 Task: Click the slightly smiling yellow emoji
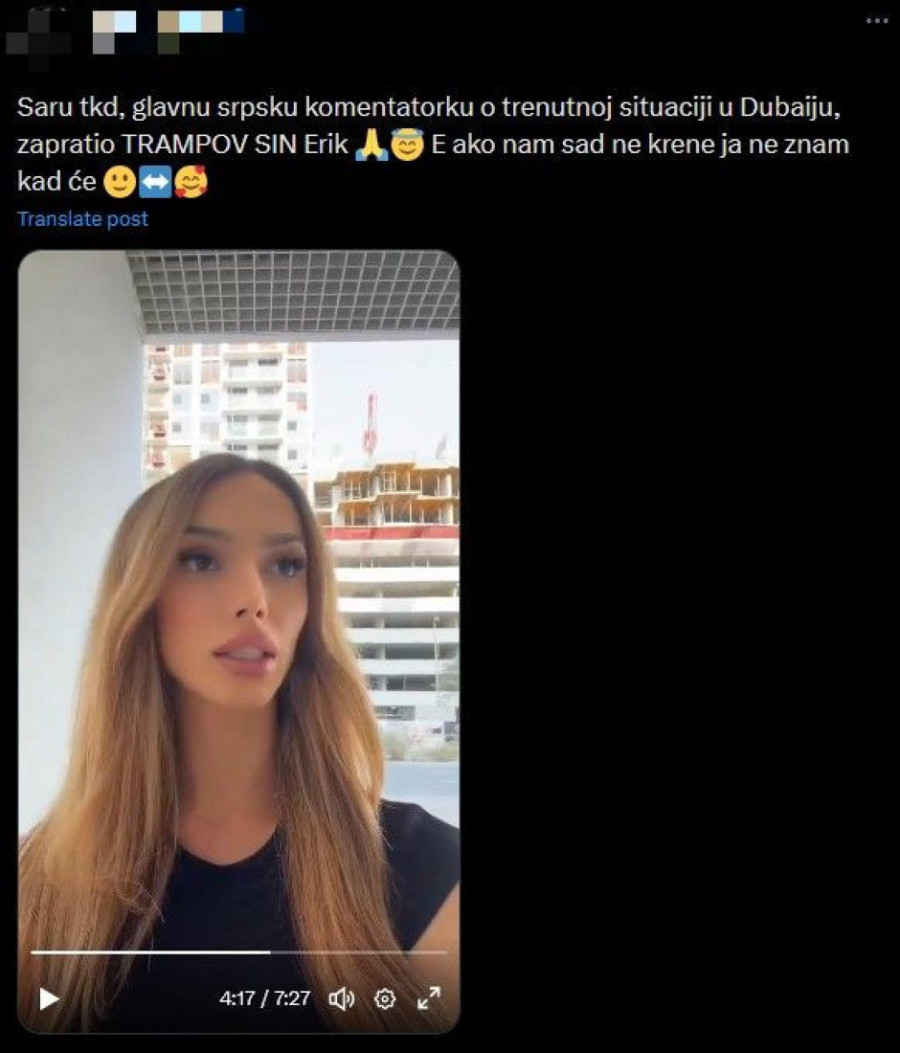[120, 182]
